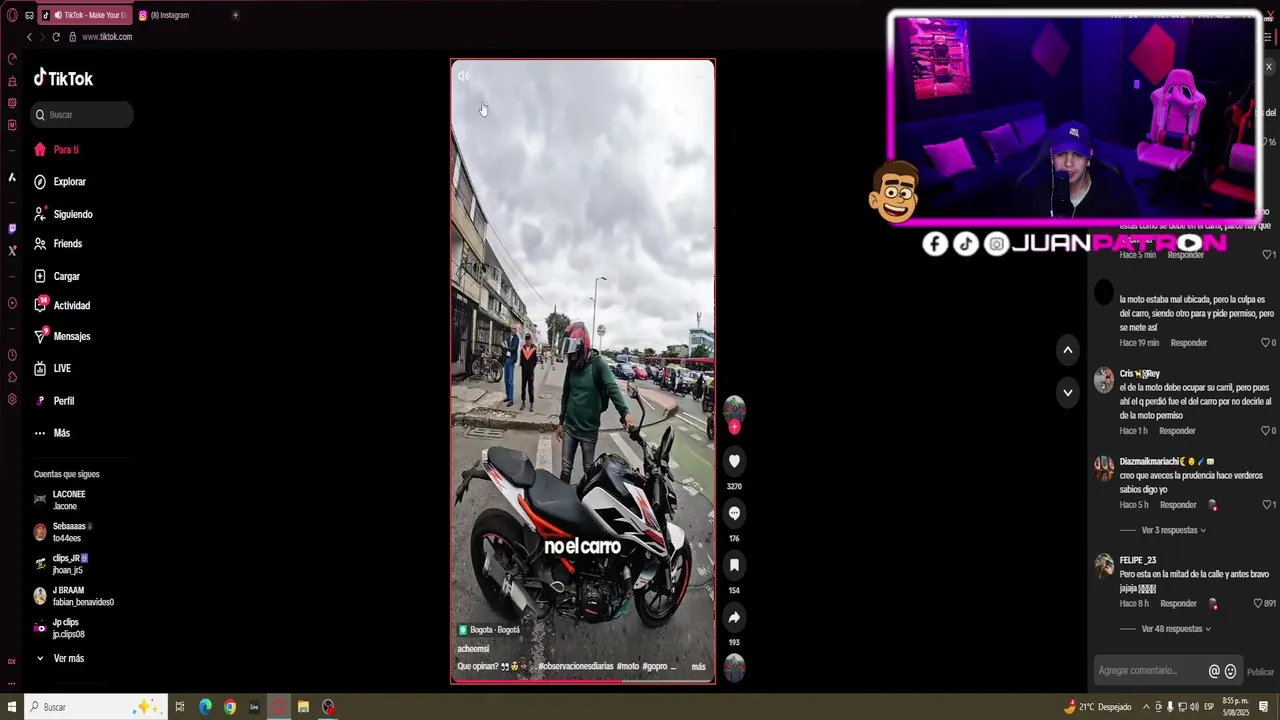The image size is (1280, 720).
Task: Focus the TikTok Buscar search field
Action: [82, 115]
